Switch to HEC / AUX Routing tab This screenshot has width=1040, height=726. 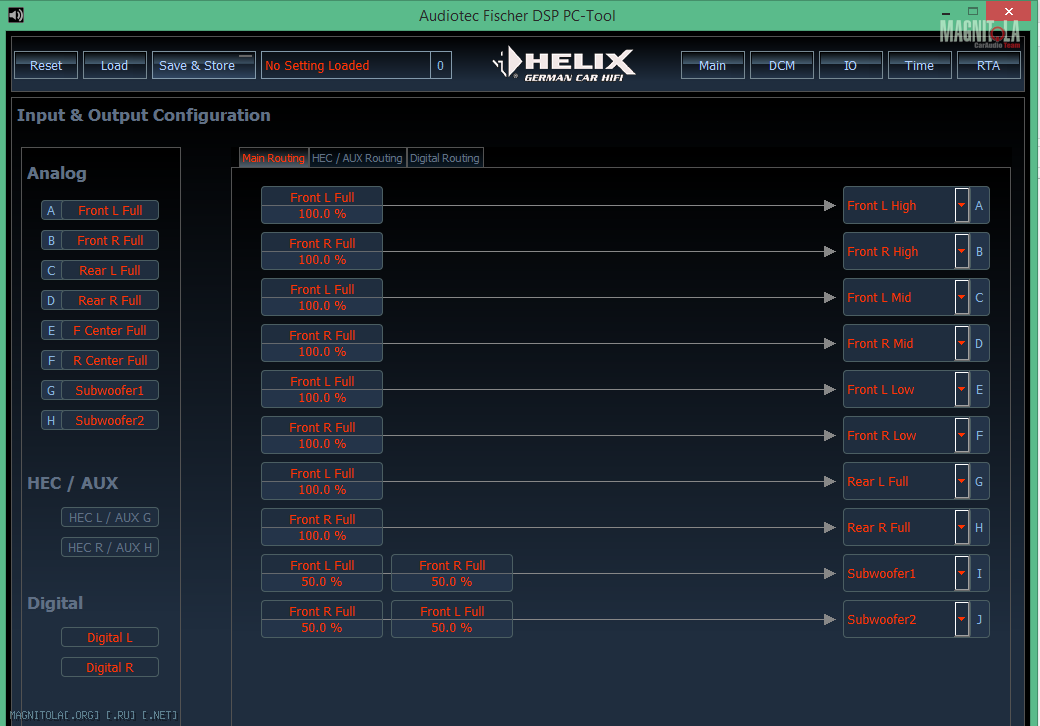(x=358, y=158)
